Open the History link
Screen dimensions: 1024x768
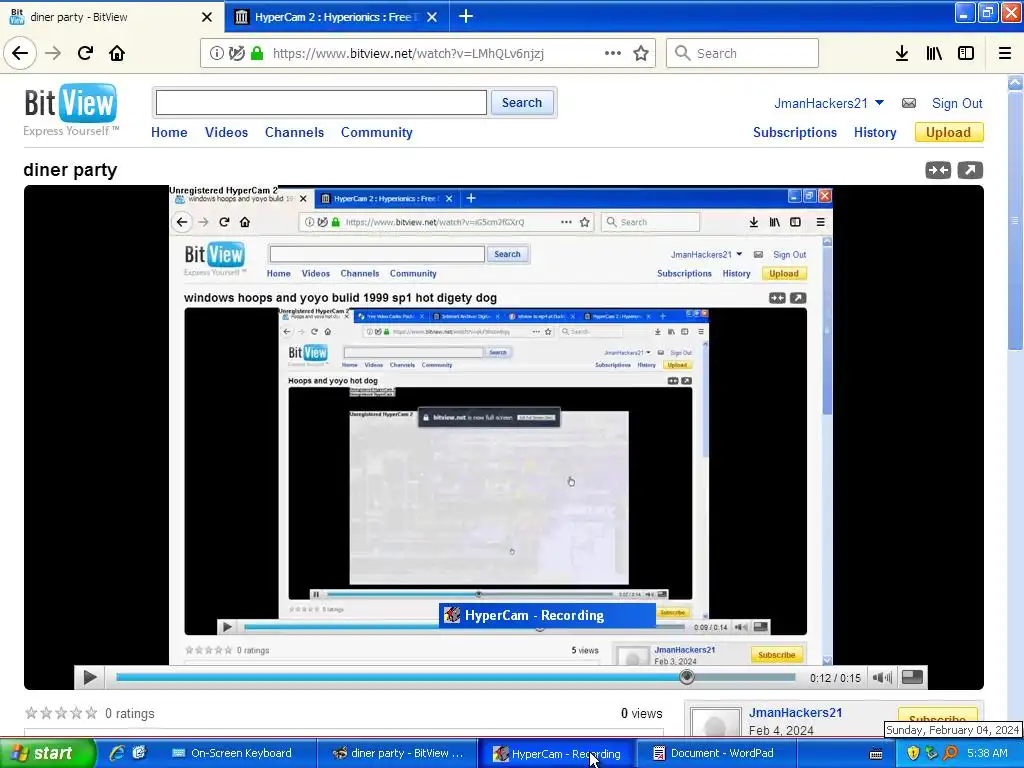875,132
